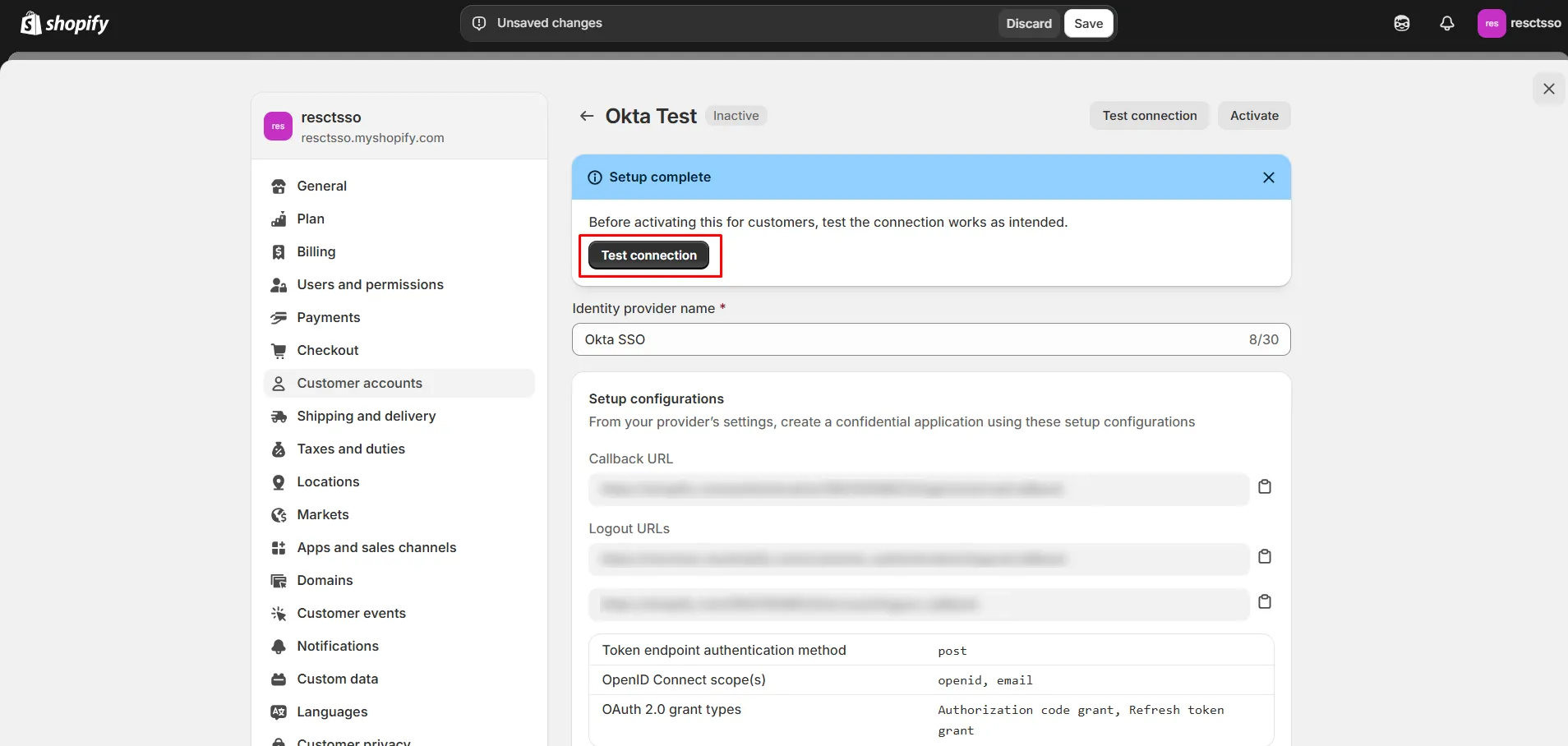Activate the Okta Test provider

1254,116
